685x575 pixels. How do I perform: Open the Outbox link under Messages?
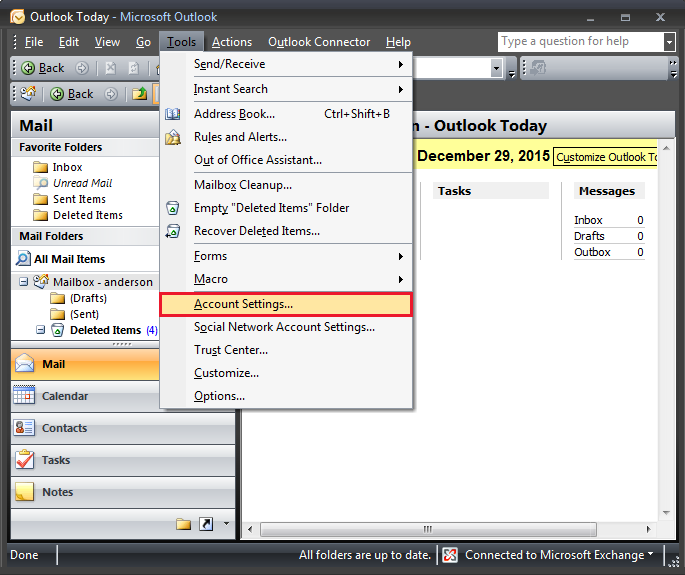tap(592, 252)
